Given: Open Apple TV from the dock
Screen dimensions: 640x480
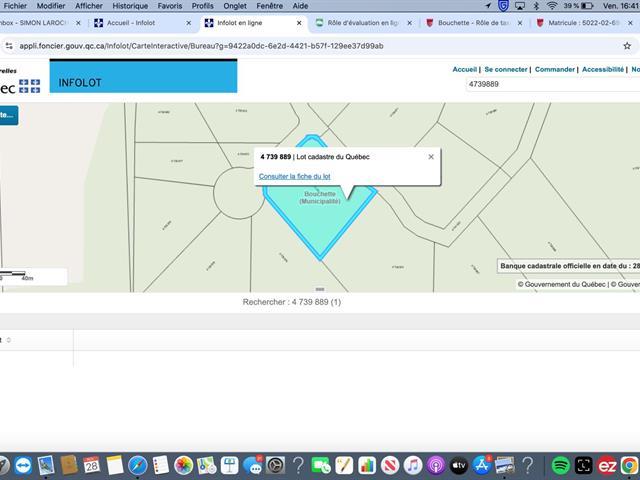Looking at the screenshot, I should [x=459, y=466].
